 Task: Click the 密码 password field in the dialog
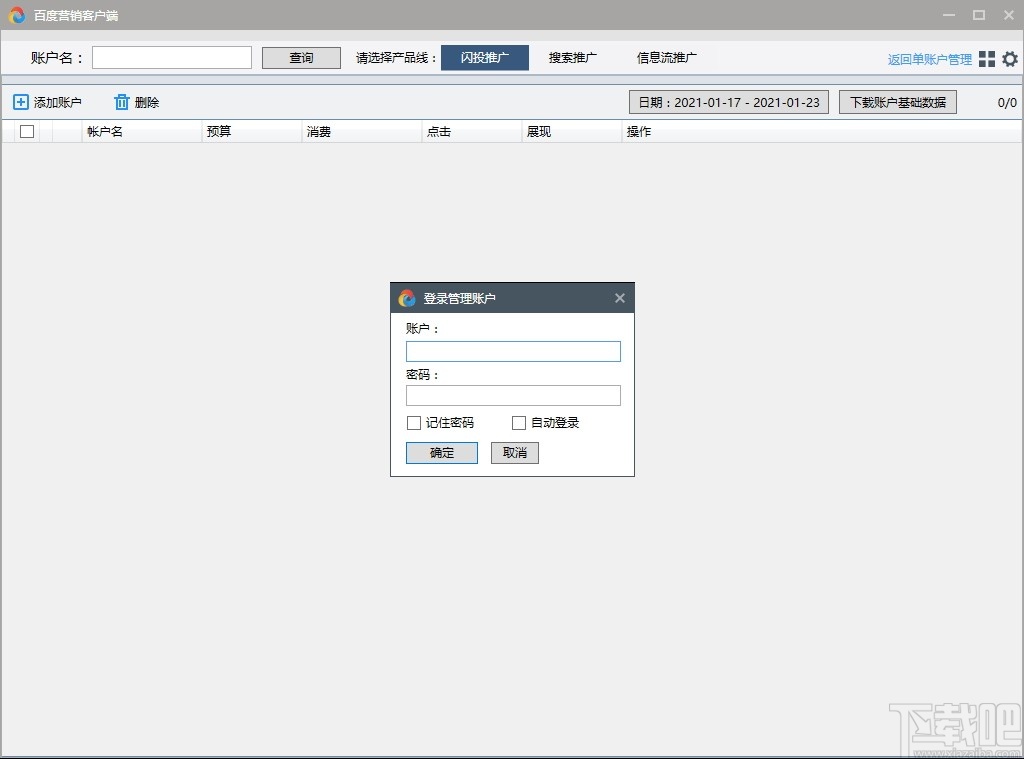click(x=513, y=395)
